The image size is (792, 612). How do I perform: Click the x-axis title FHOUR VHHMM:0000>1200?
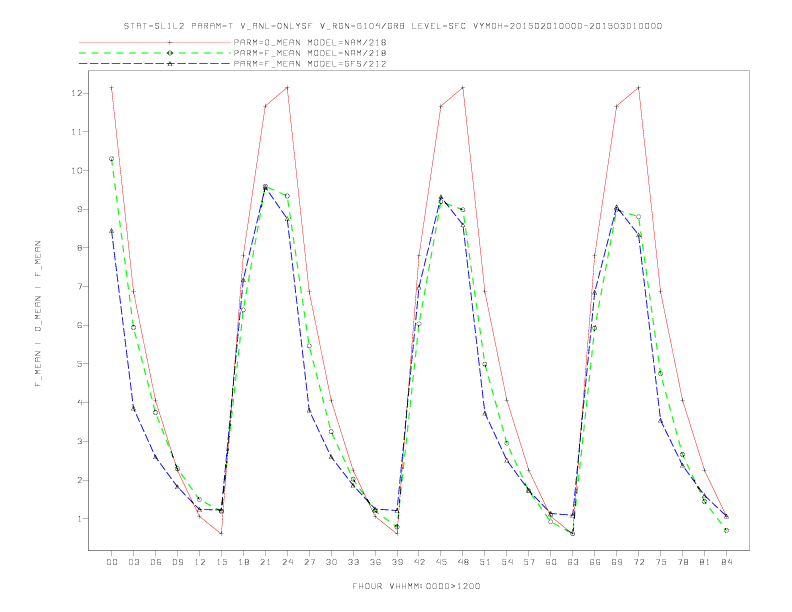[x=416, y=586]
